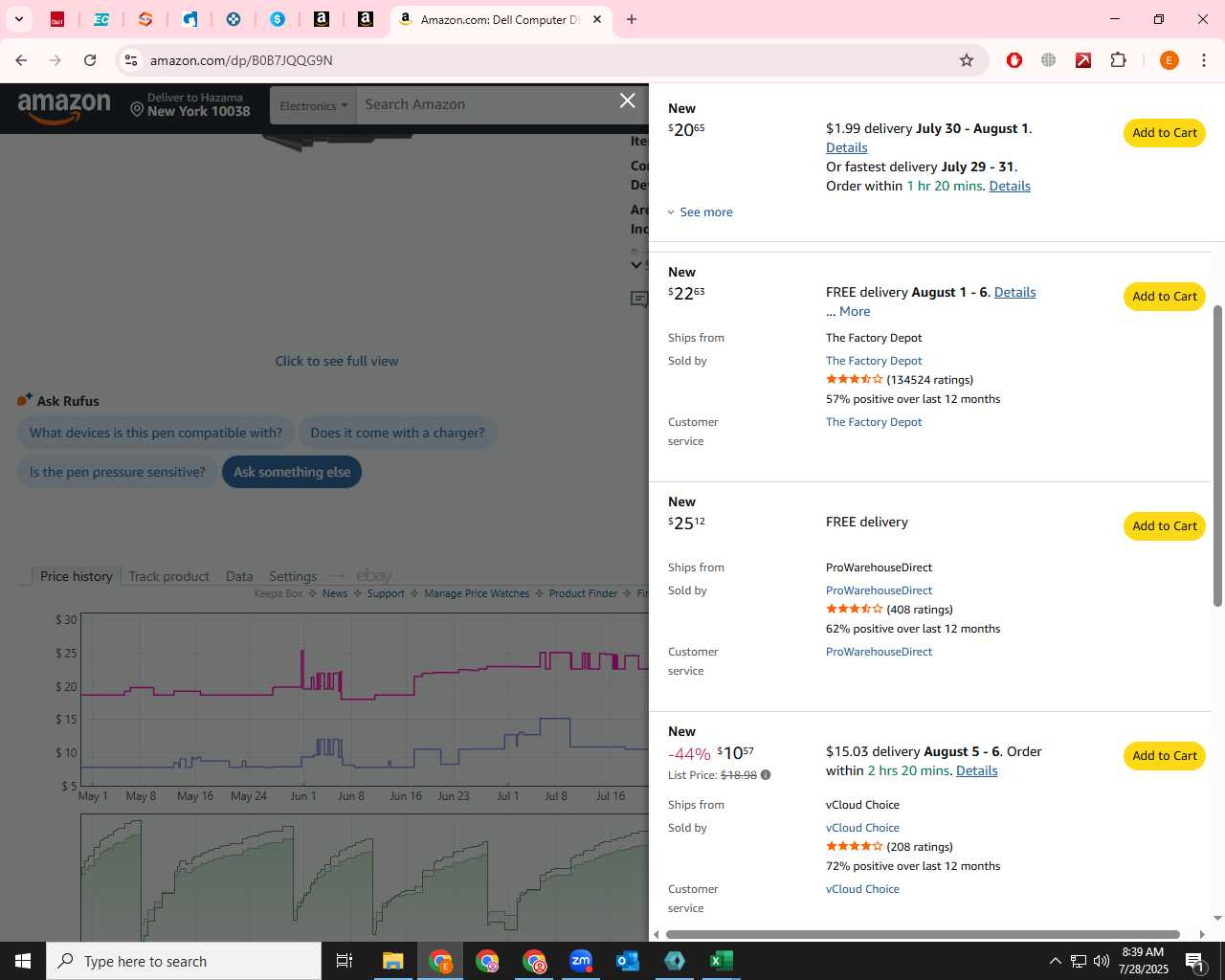Click the taskbar search box
This screenshot has height=980, width=1225.
[184, 961]
